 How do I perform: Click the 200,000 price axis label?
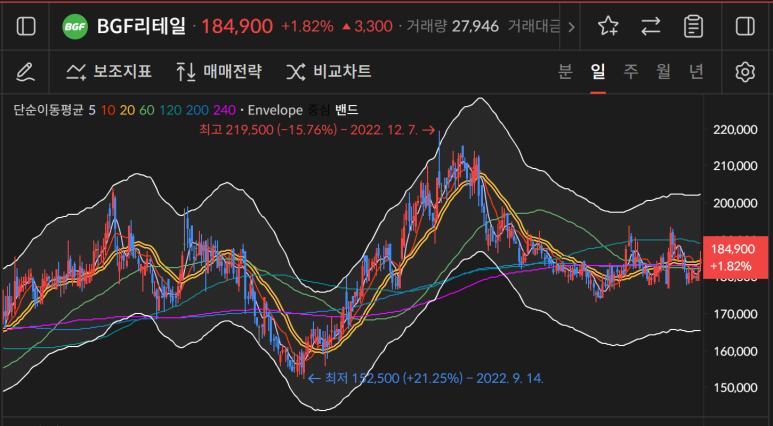736,203
